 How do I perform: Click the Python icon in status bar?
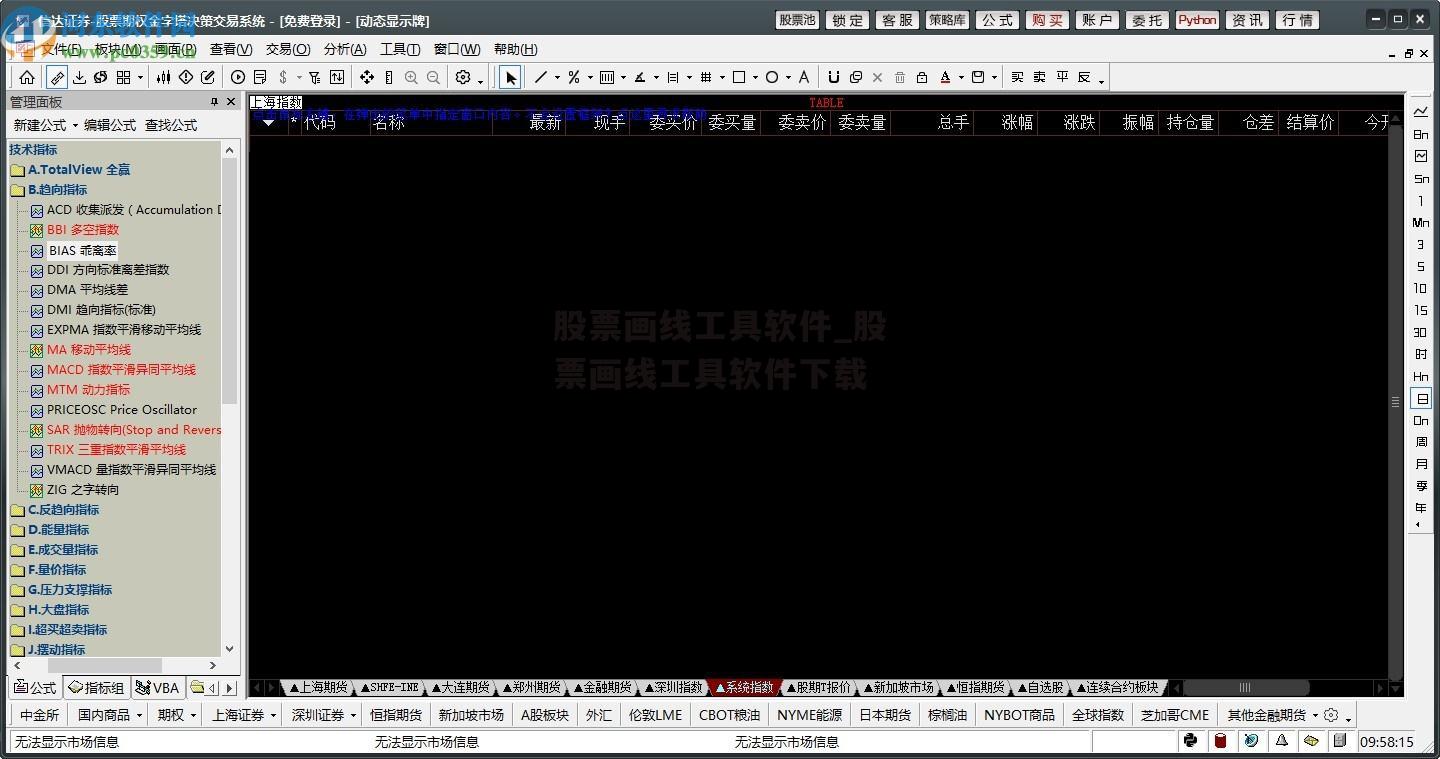click(1190, 741)
